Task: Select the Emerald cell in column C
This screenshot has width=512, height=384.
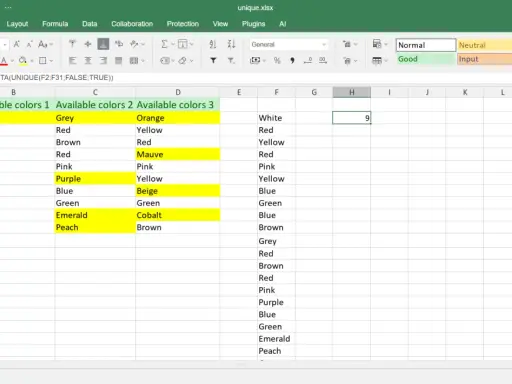Action: 95,215
